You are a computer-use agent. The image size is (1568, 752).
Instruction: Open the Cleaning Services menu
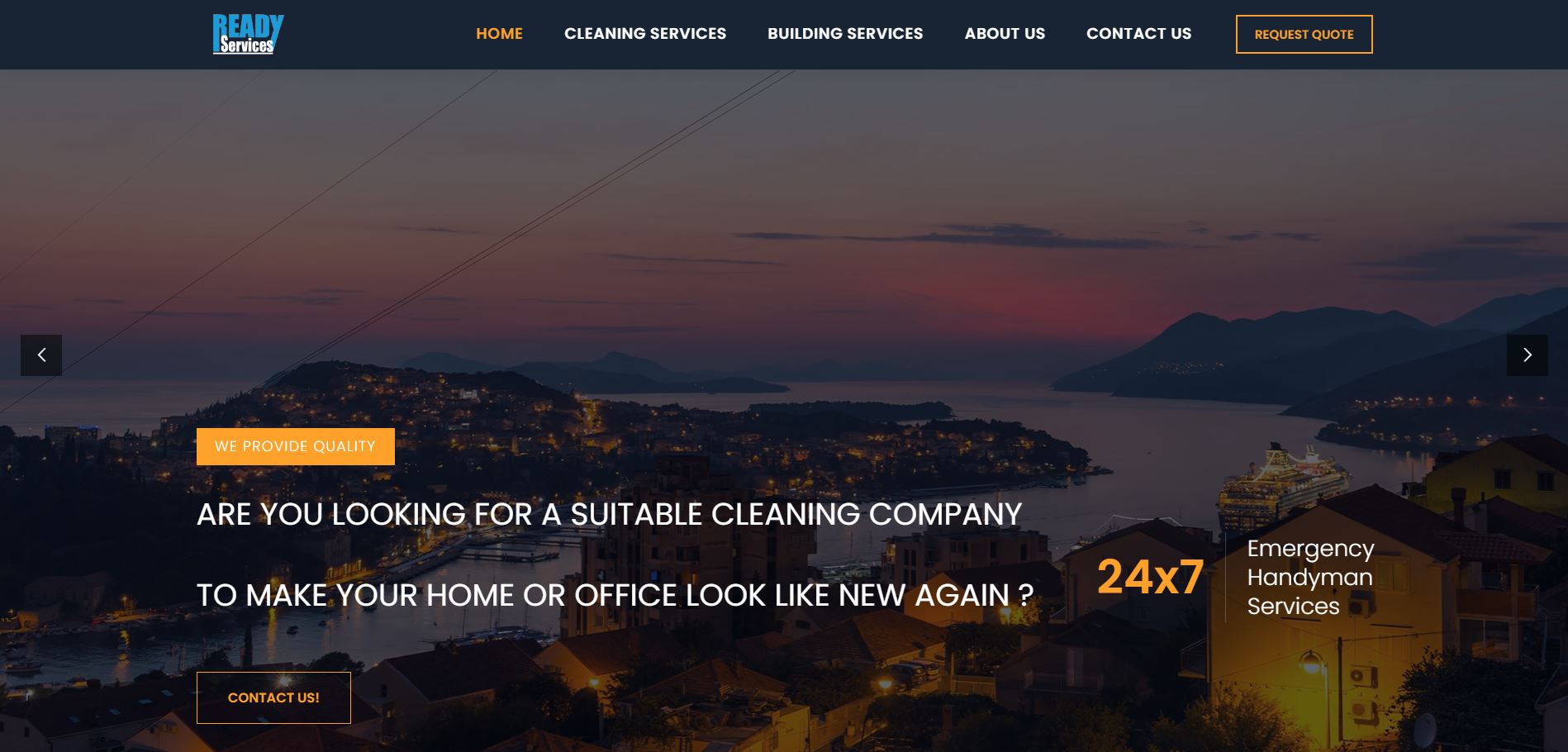tap(645, 34)
